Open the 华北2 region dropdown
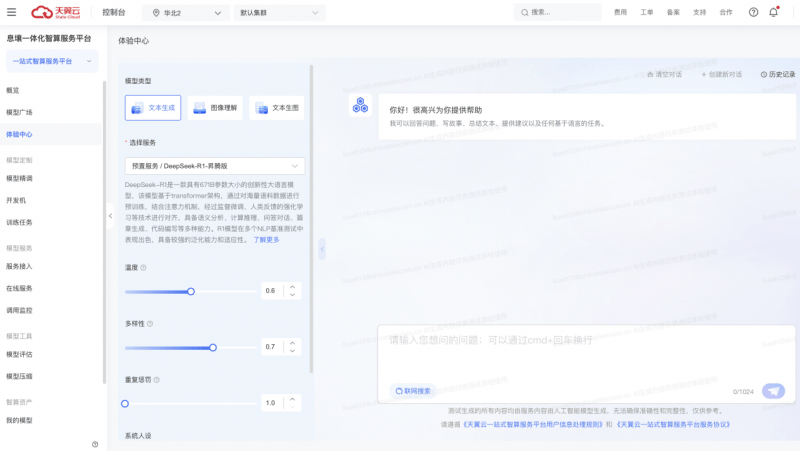Image resolution: width=800 pixels, height=451 pixels. click(x=186, y=13)
